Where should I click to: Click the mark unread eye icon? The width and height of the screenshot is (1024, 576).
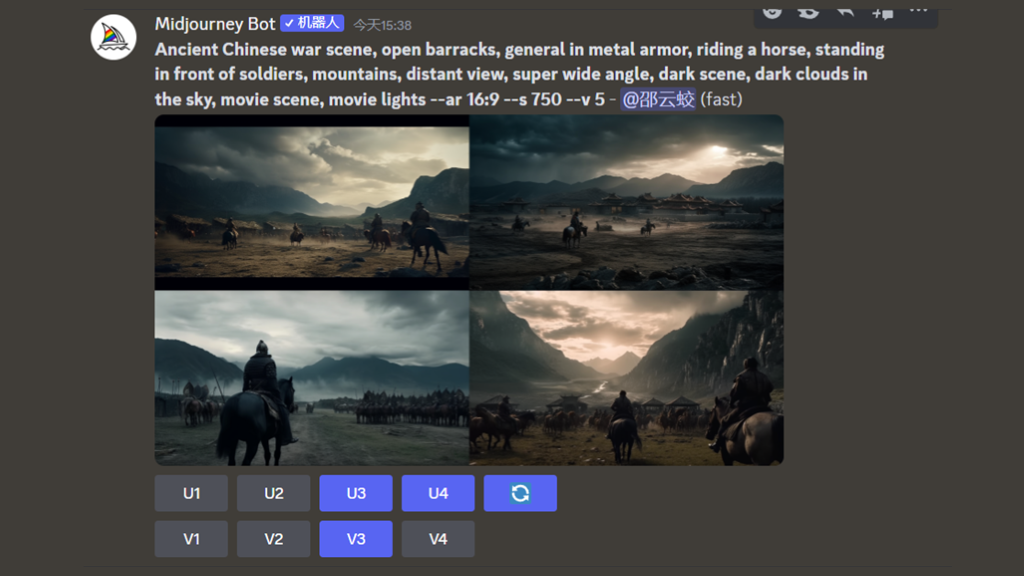click(808, 11)
